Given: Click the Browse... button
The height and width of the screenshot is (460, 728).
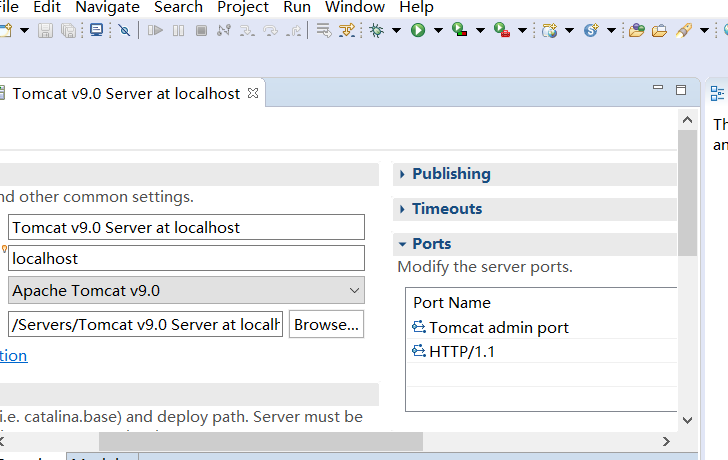Looking at the screenshot, I should [326, 324].
